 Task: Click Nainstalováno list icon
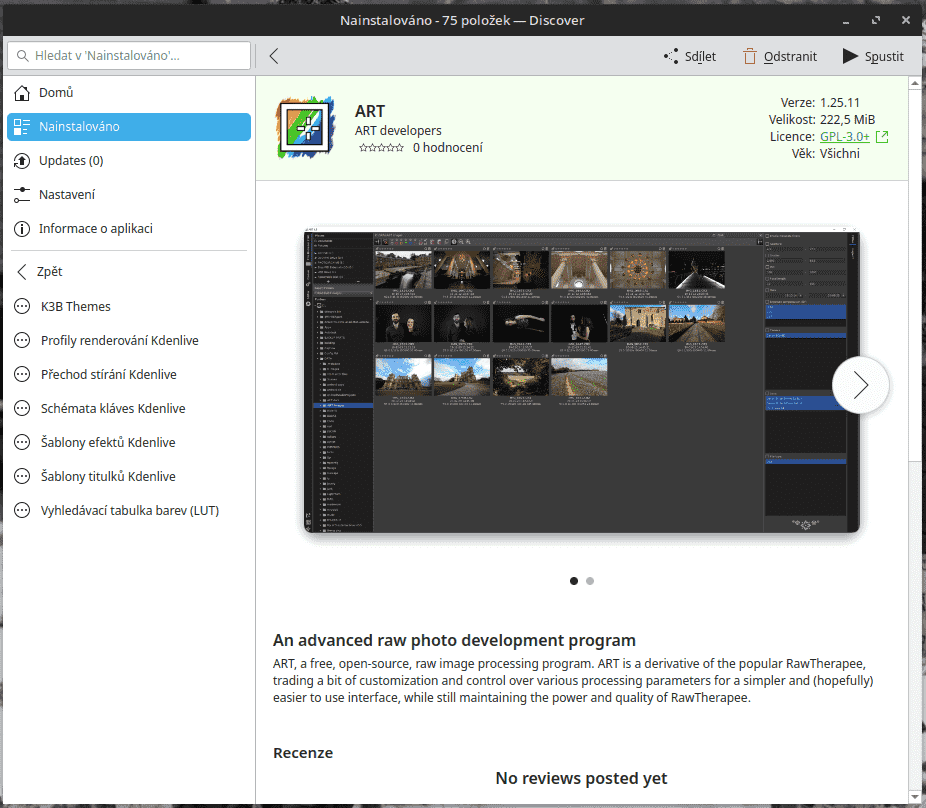click(22, 126)
